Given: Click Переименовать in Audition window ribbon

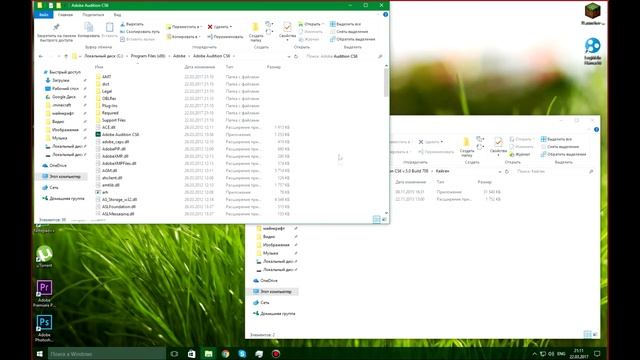Looking at the screenshot, I should point(225,37).
